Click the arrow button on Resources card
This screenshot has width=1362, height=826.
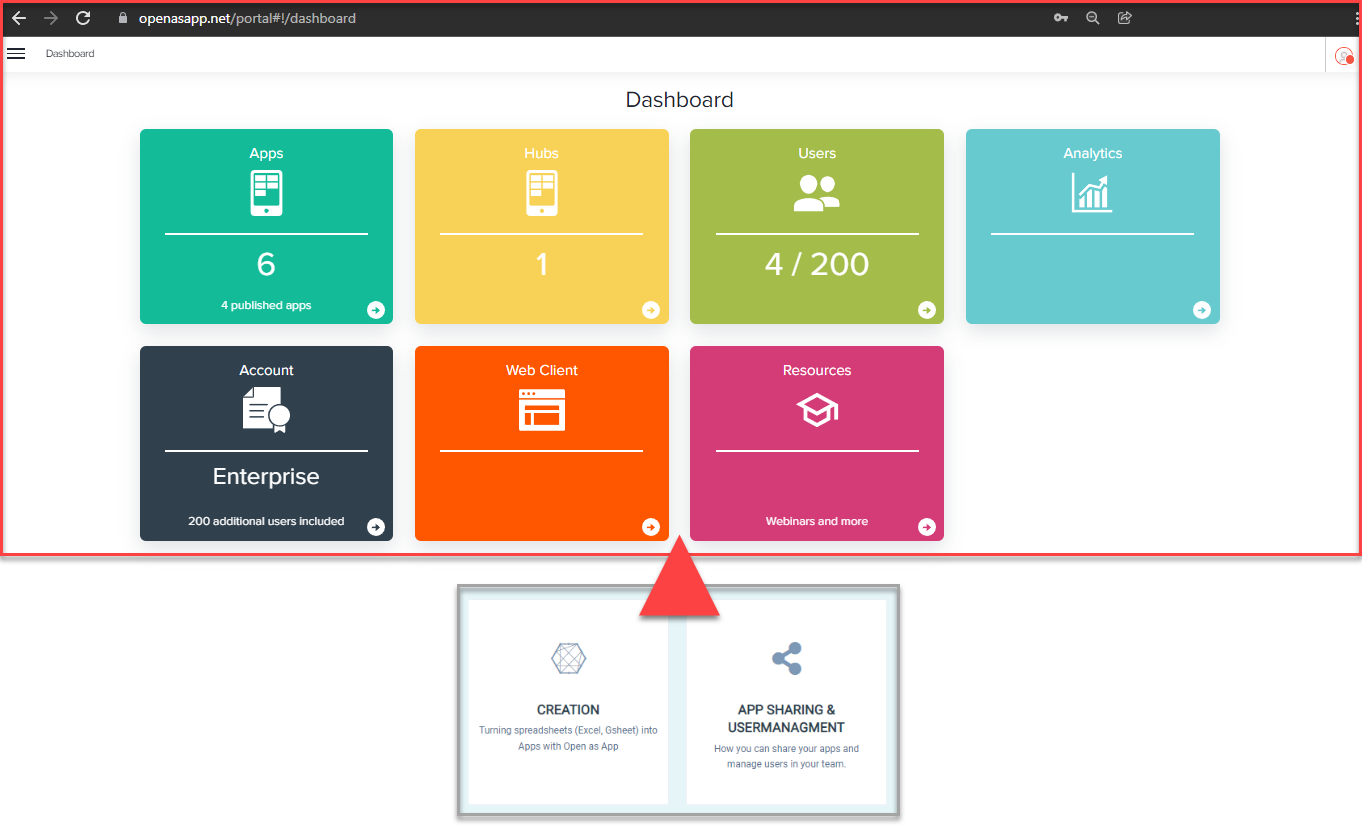927,527
